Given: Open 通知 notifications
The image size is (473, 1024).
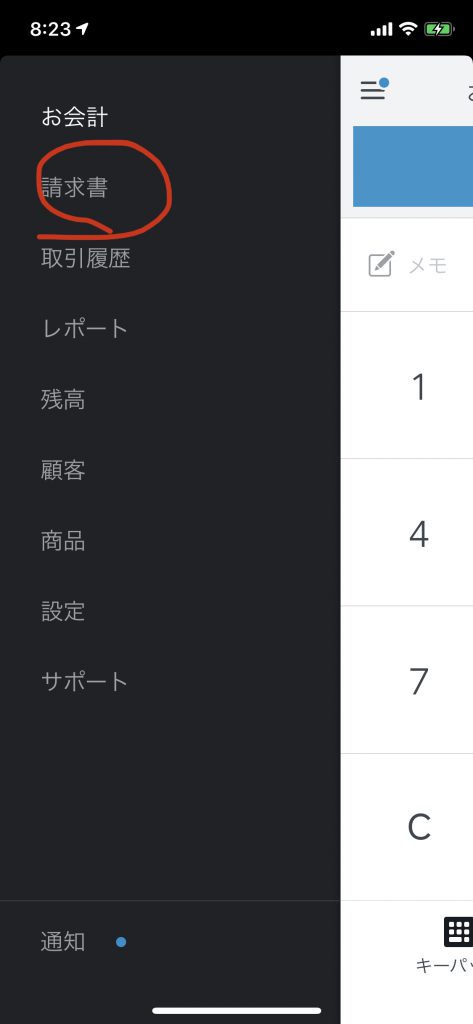Looking at the screenshot, I should pyautogui.click(x=63, y=942).
